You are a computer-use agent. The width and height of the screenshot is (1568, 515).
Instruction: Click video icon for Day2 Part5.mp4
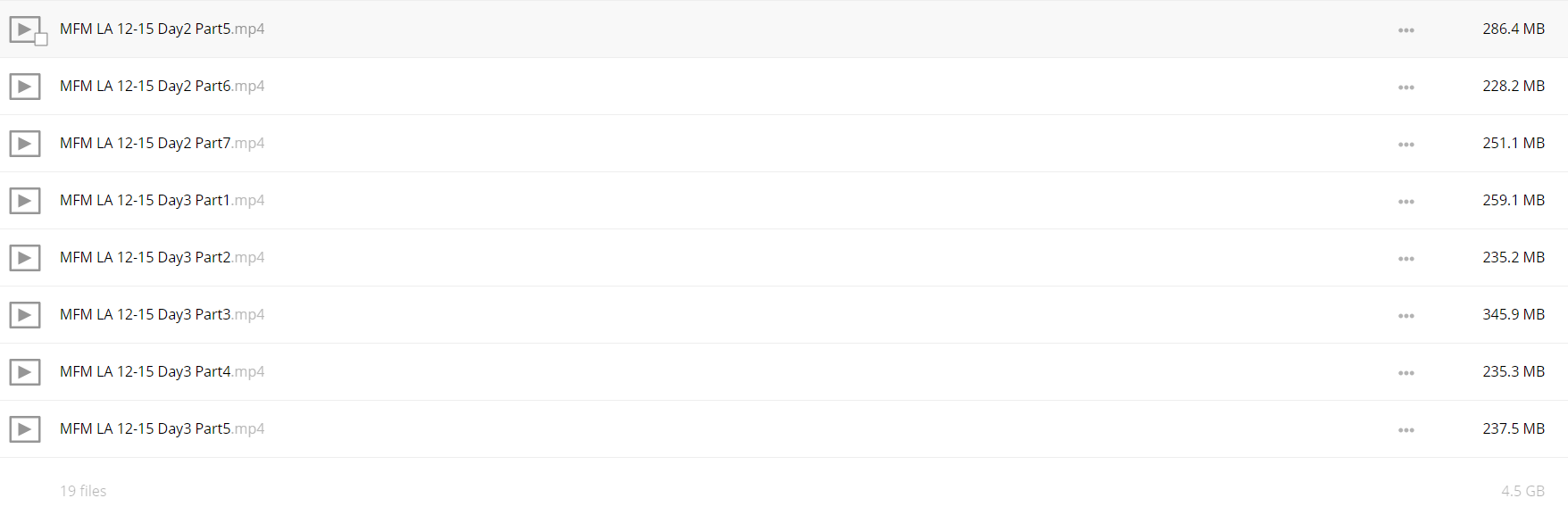tap(25, 29)
